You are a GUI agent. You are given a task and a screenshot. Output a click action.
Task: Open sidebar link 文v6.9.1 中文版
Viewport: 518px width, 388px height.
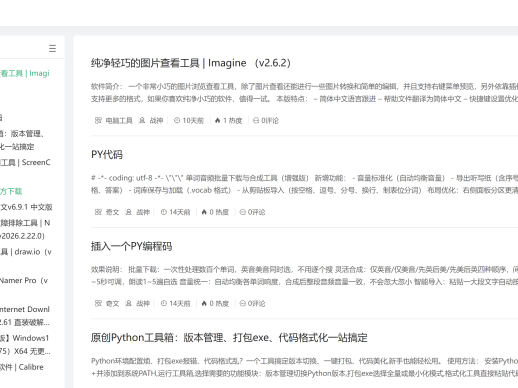tap(26, 207)
